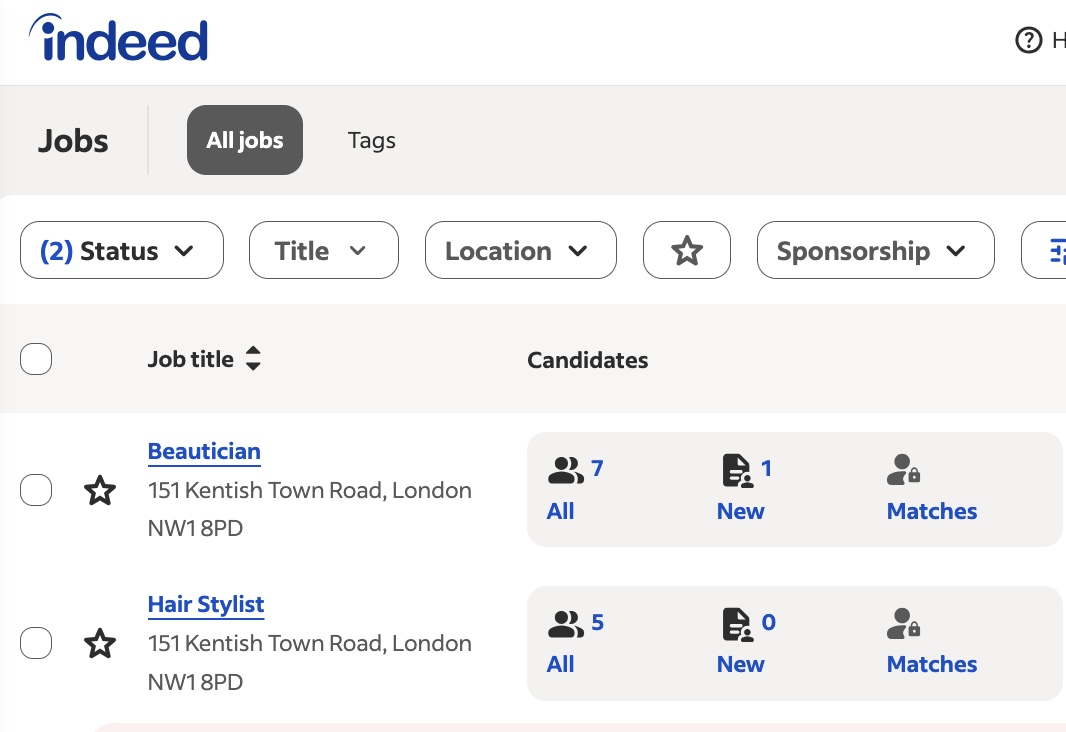Click Hair Stylist all candidates people icon
Image resolution: width=1066 pixels, height=732 pixels.
(566, 623)
